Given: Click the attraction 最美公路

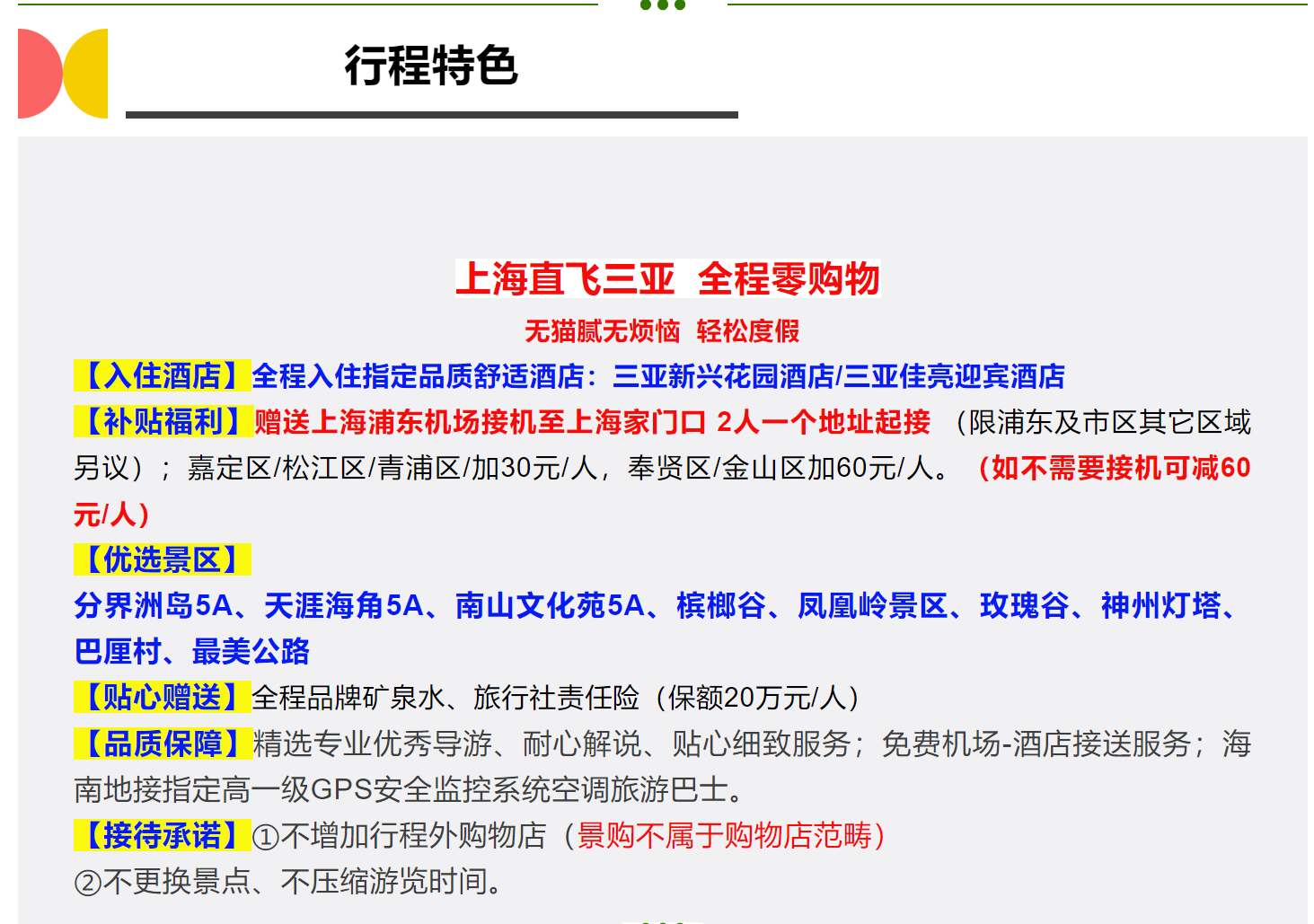Looking at the screenshot, I should [x=251, y=651].
